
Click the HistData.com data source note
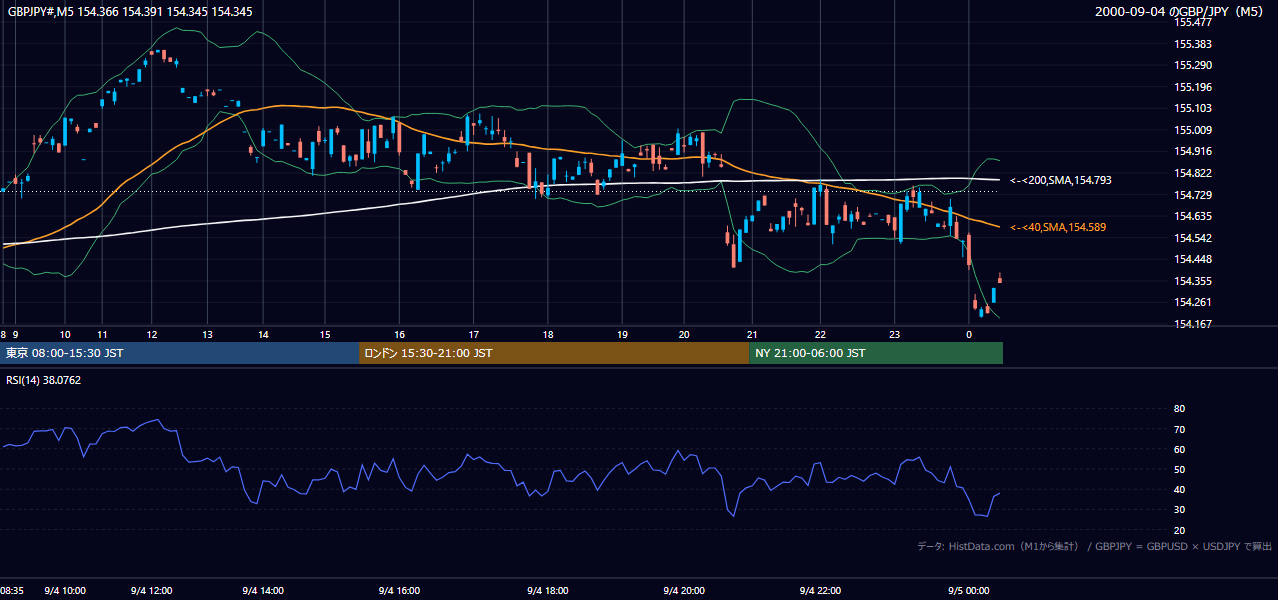1094,546
